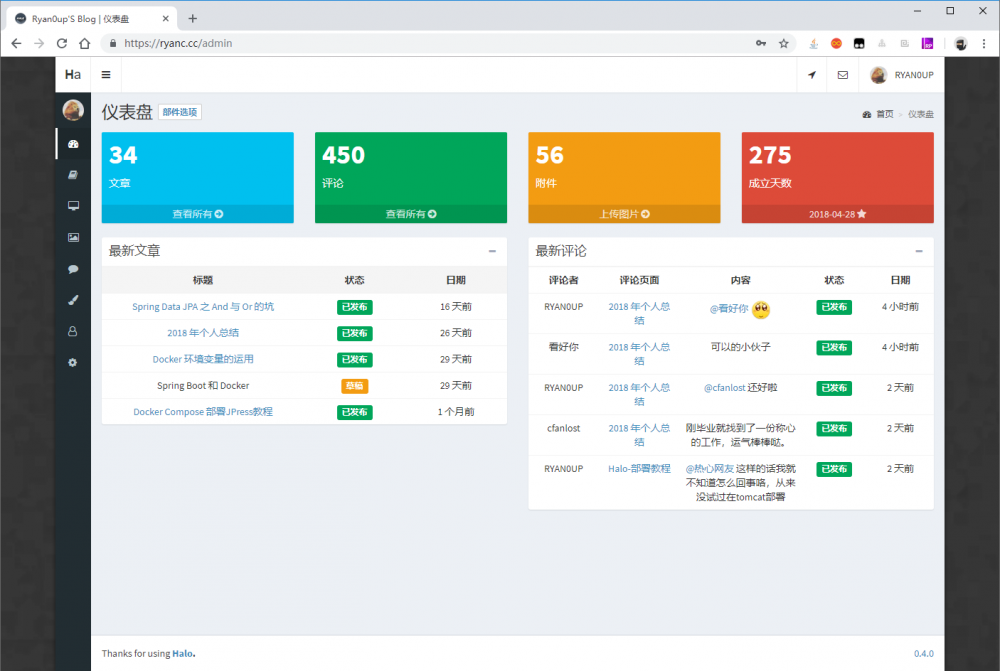Open the Comments speech-bubble icon
This screenshot has width=1000, height=671.
click(72, 268)
